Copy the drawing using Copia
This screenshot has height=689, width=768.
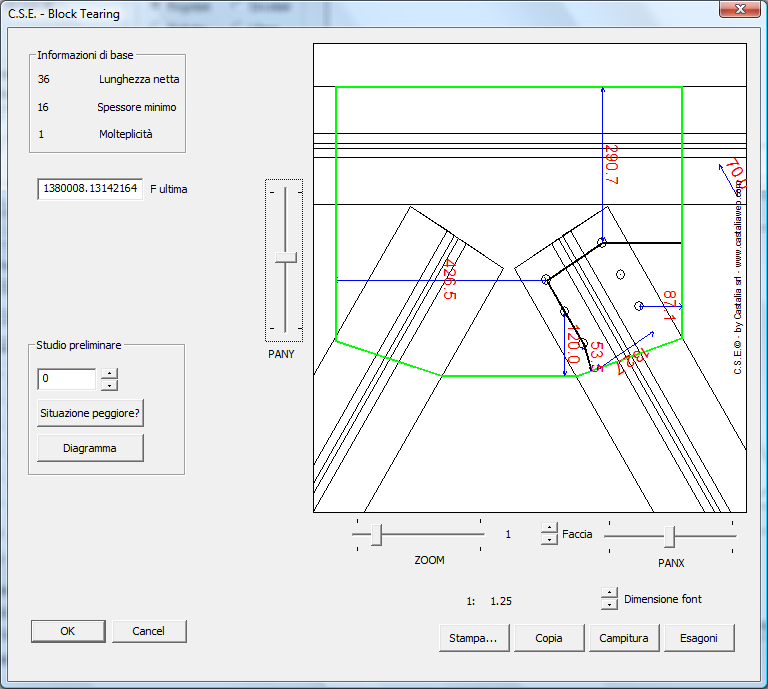(549, 638)
